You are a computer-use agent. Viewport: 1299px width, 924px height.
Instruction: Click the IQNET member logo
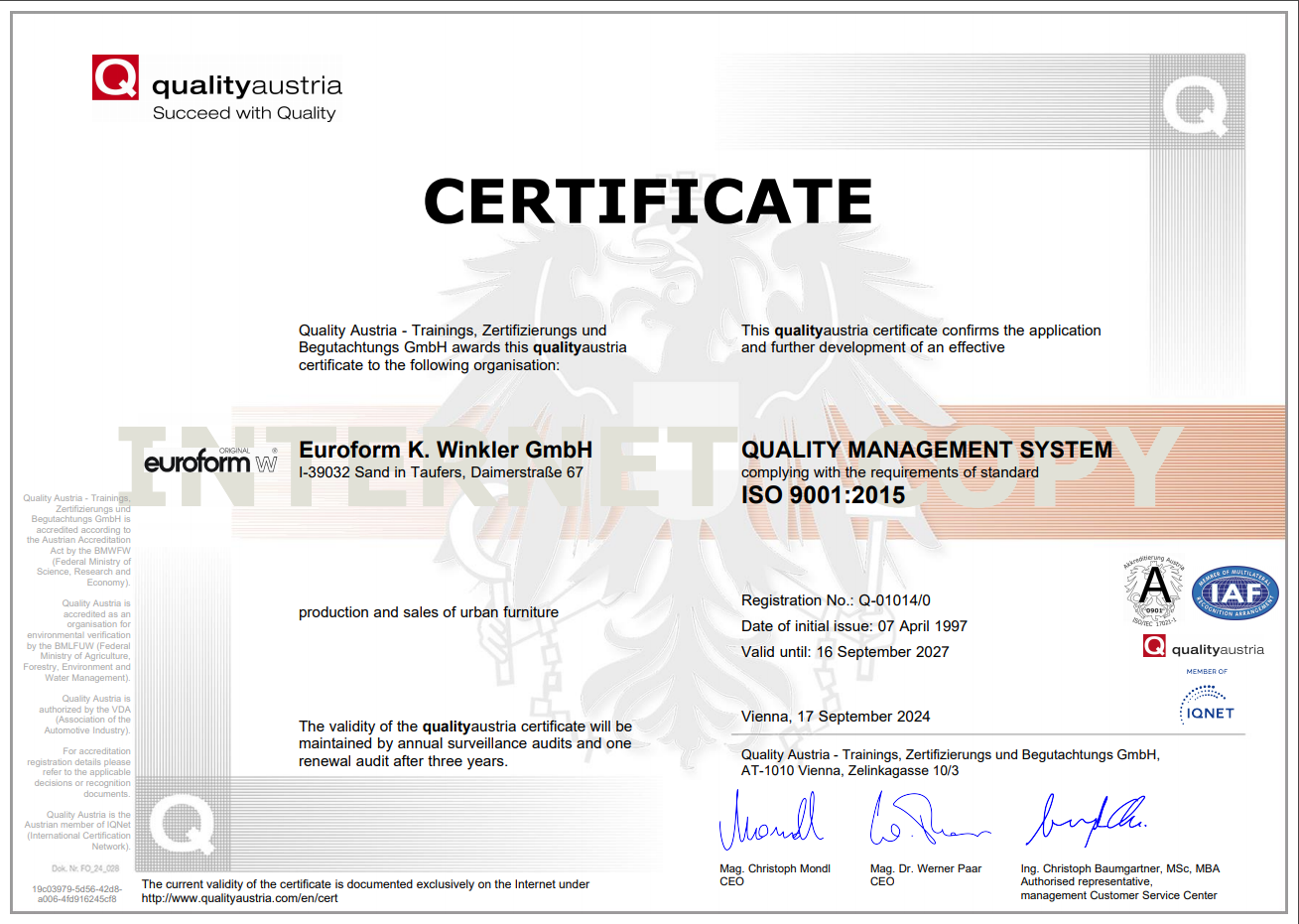(x=1207, y=704)
